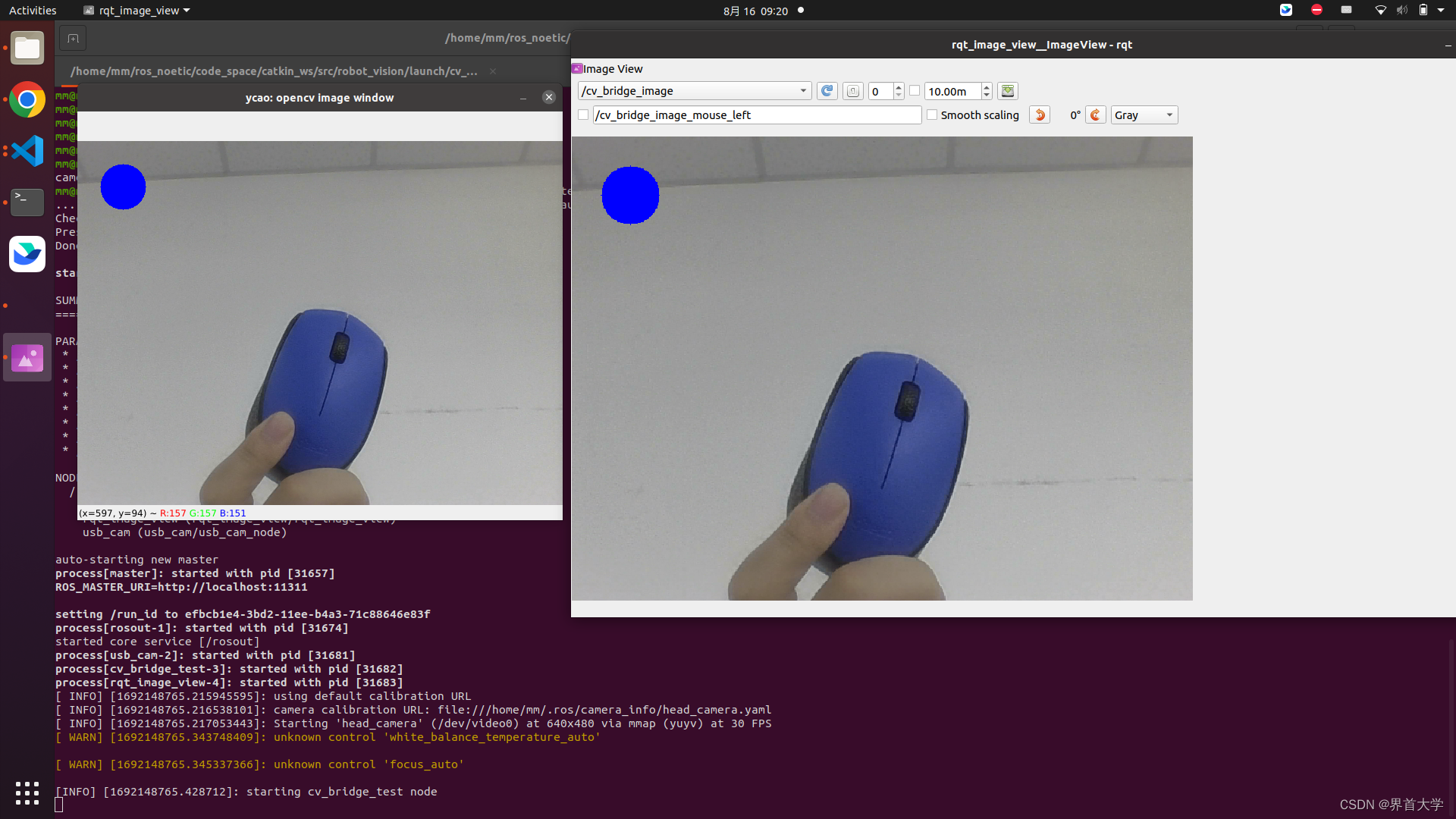Check the max range checkbox beside 10.00m
The image size is (1456, 819).
click(915, 91)
